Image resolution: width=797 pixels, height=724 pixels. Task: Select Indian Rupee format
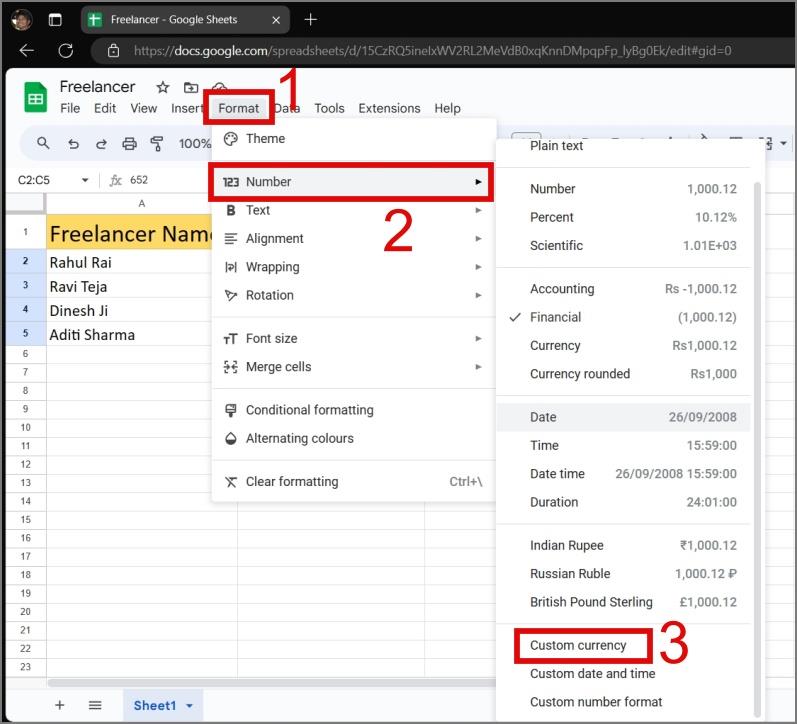coord(623,545)
